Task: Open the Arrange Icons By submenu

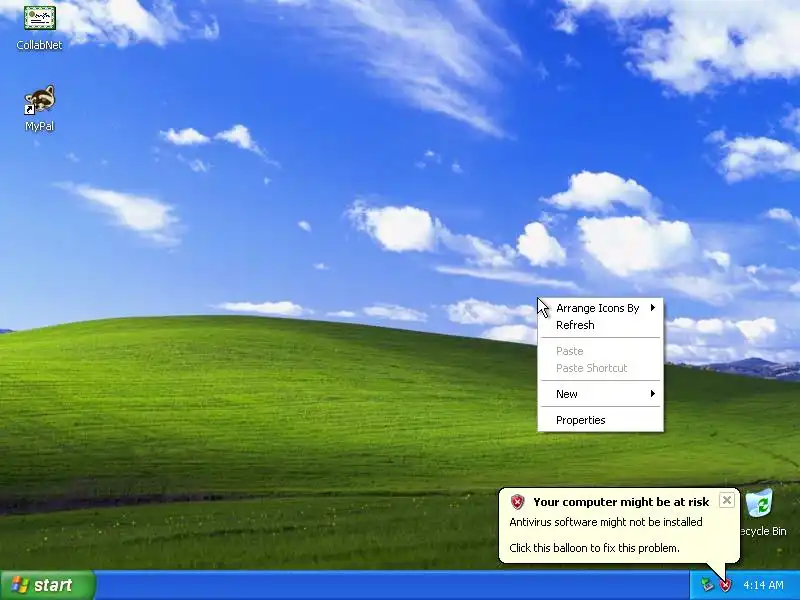Action: click(x=601, y=308)
